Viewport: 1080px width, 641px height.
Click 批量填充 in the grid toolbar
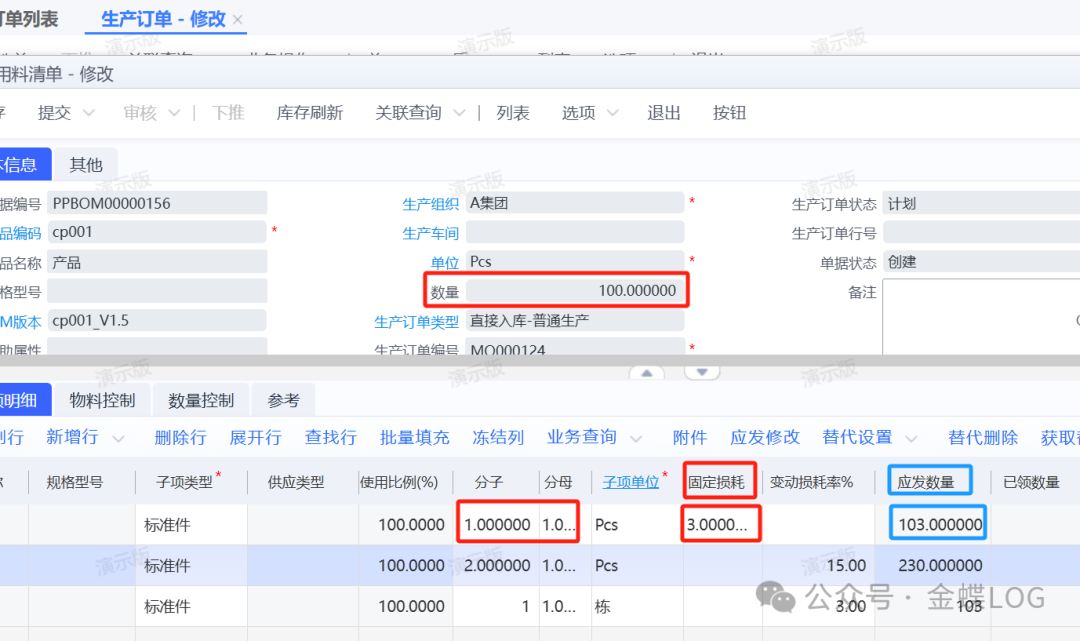(x=414, y=438)
